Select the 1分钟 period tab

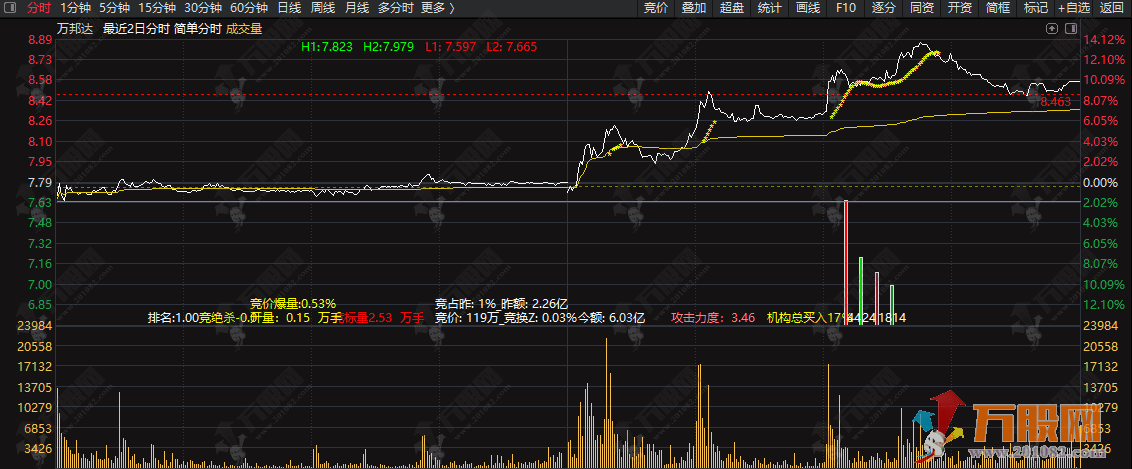click(x=76, y=8)
